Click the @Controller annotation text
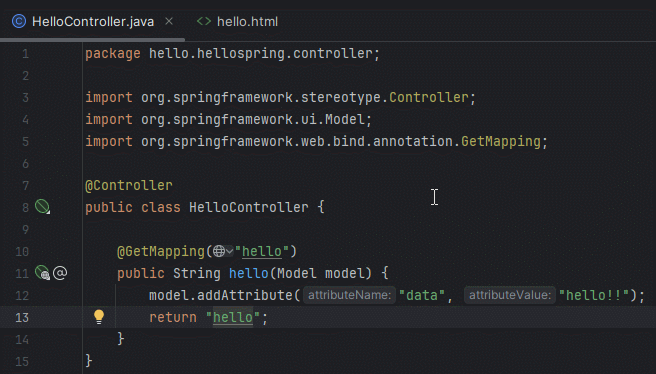 pos(129,185)
